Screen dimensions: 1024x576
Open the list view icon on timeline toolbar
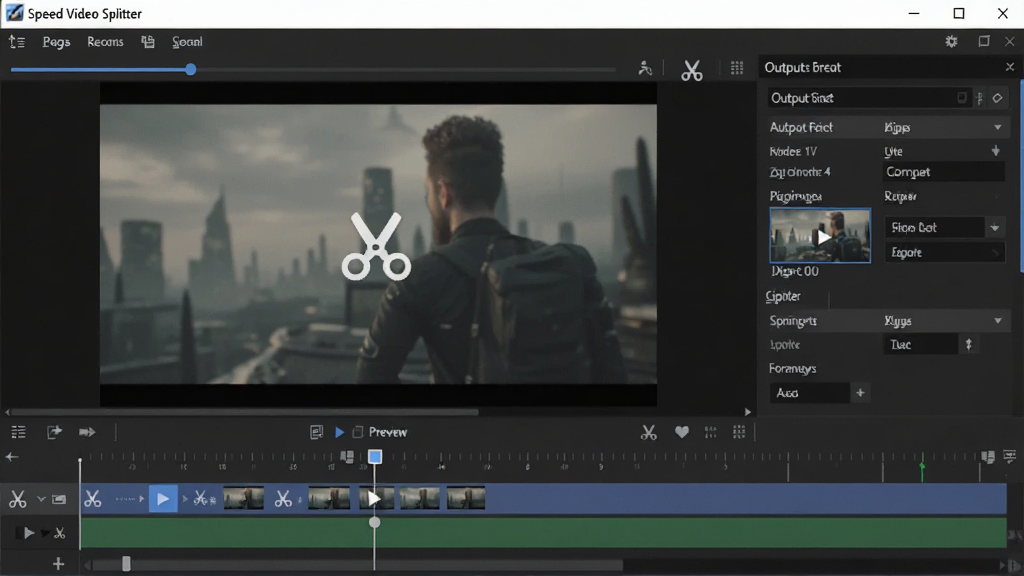pos(18,432)
